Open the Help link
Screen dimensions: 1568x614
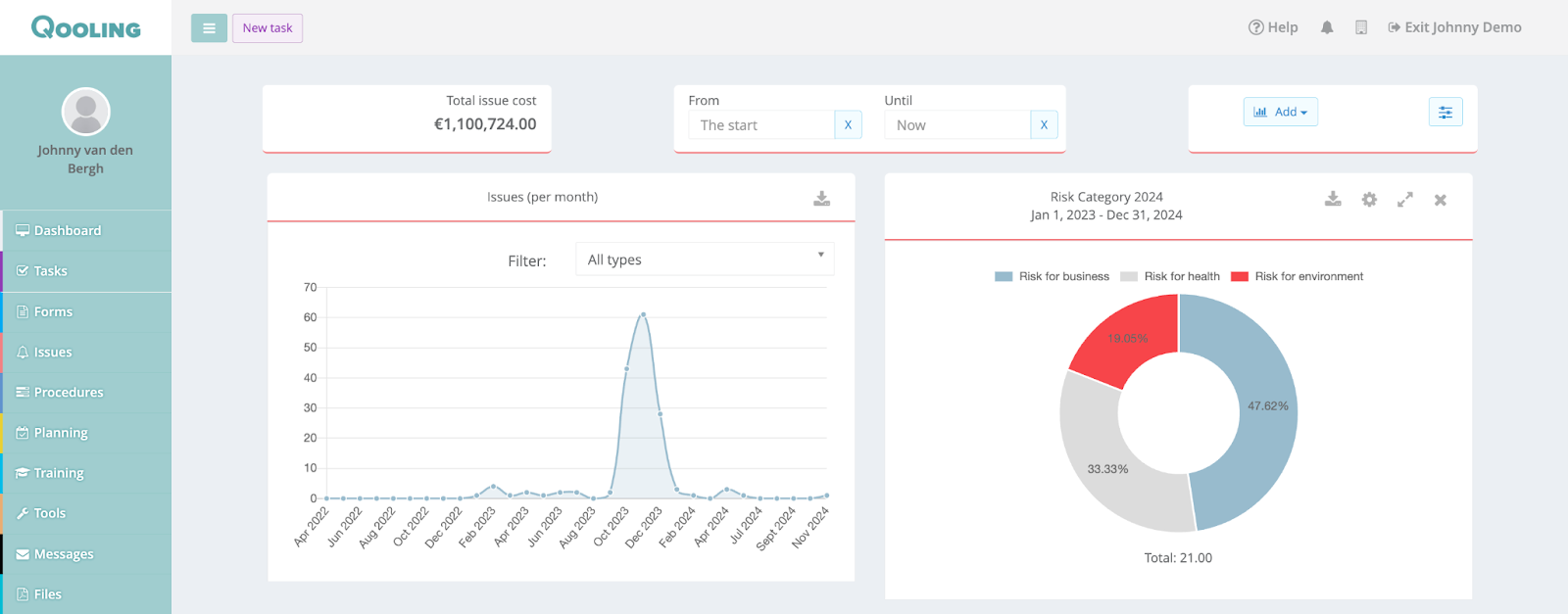(x=1273, y=27)
